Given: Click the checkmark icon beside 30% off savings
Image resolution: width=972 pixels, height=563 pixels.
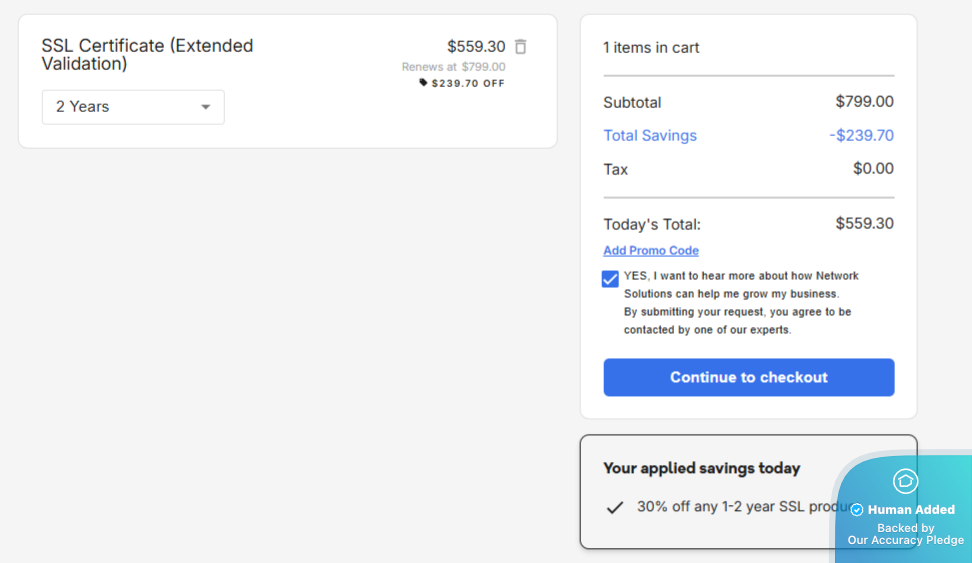Looking at the screenshot, I should click(615, 507).
